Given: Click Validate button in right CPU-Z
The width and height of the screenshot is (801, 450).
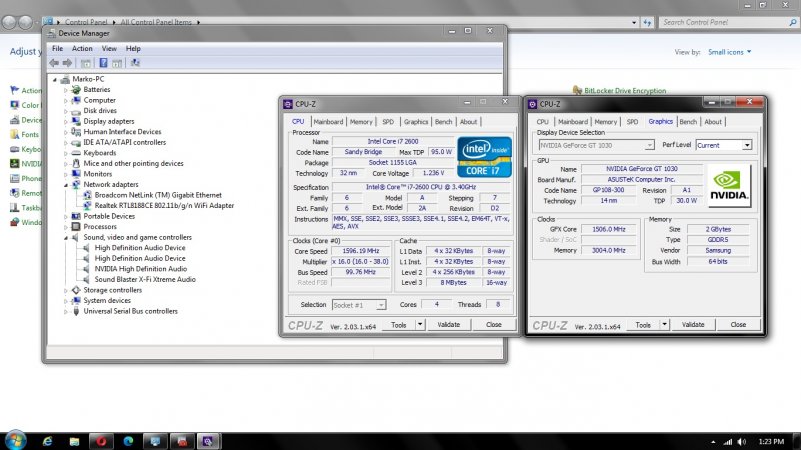Looking at the screenshot, I should (x=693, y=324).
